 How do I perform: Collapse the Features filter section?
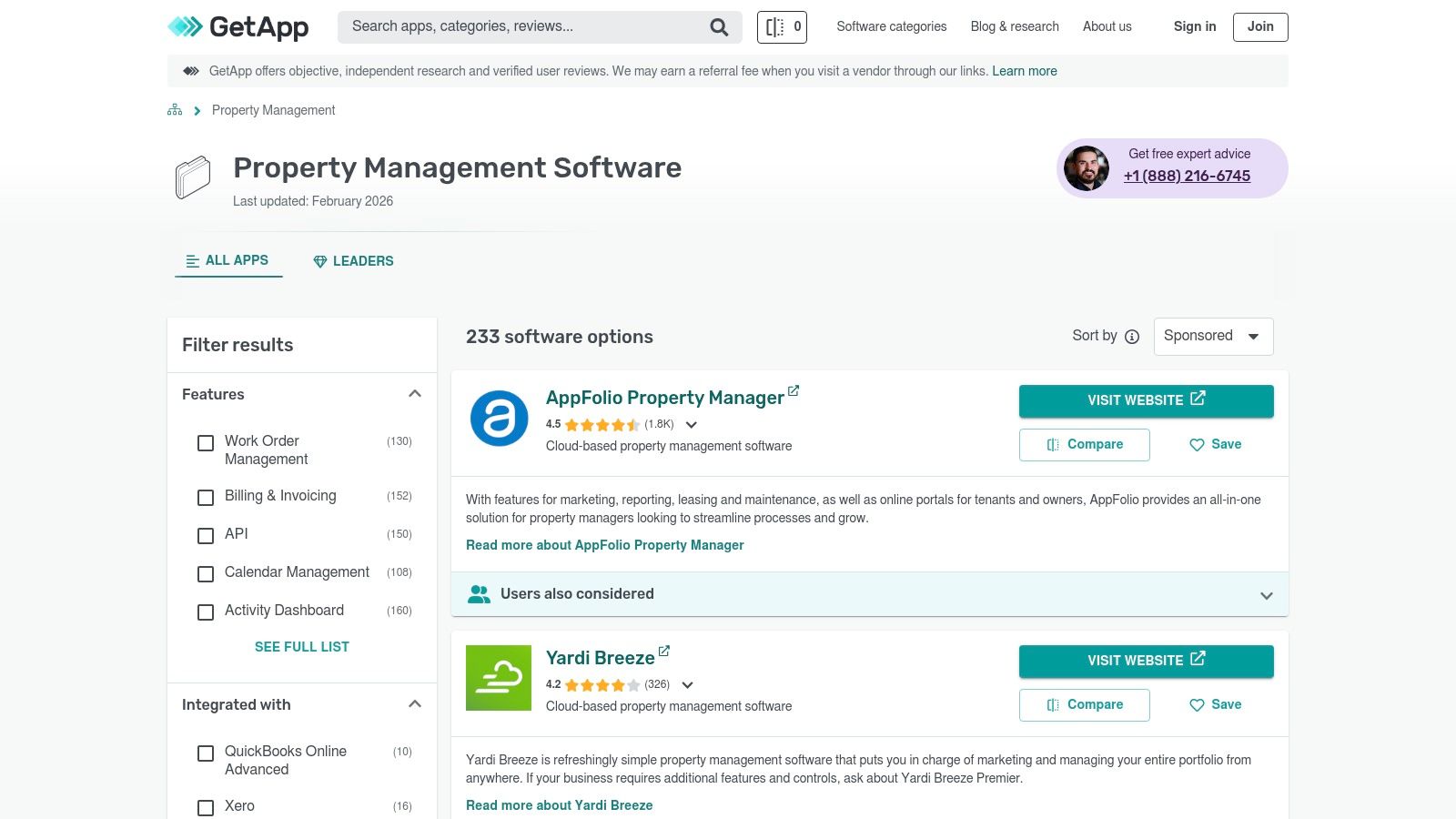[x=415, y=394]
